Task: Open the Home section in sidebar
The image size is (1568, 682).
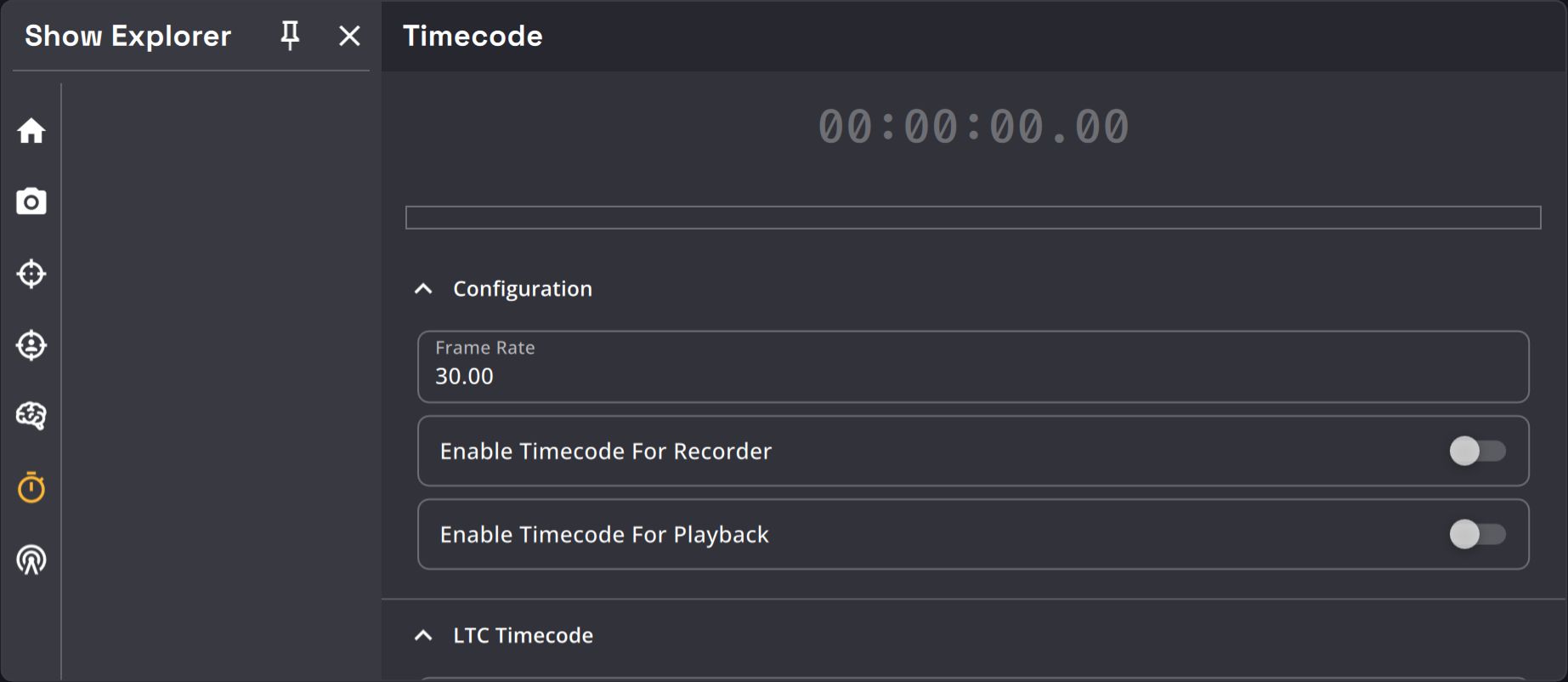Action: (x=31, y=131)
